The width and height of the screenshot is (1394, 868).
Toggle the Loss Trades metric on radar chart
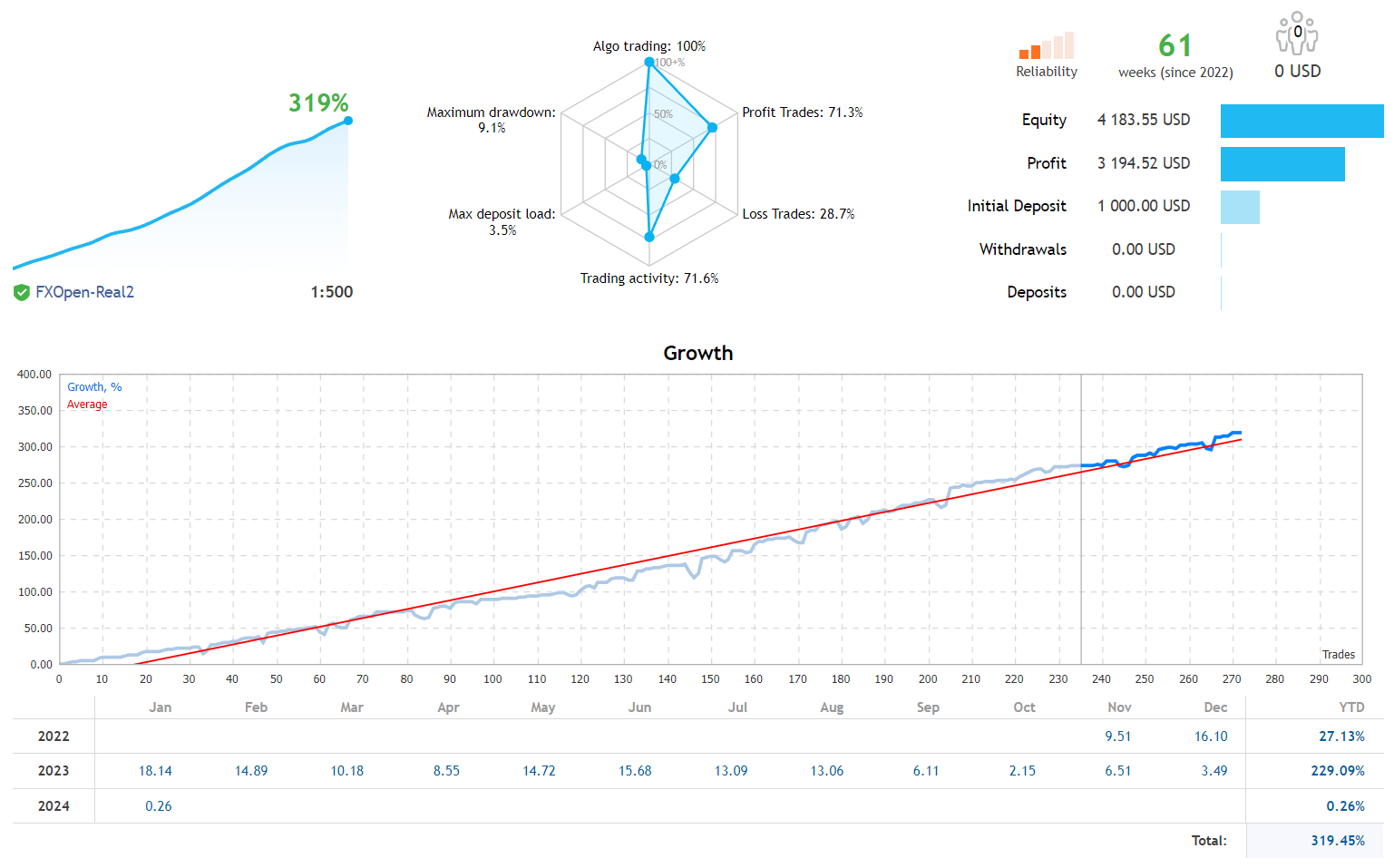coord(675,179)
